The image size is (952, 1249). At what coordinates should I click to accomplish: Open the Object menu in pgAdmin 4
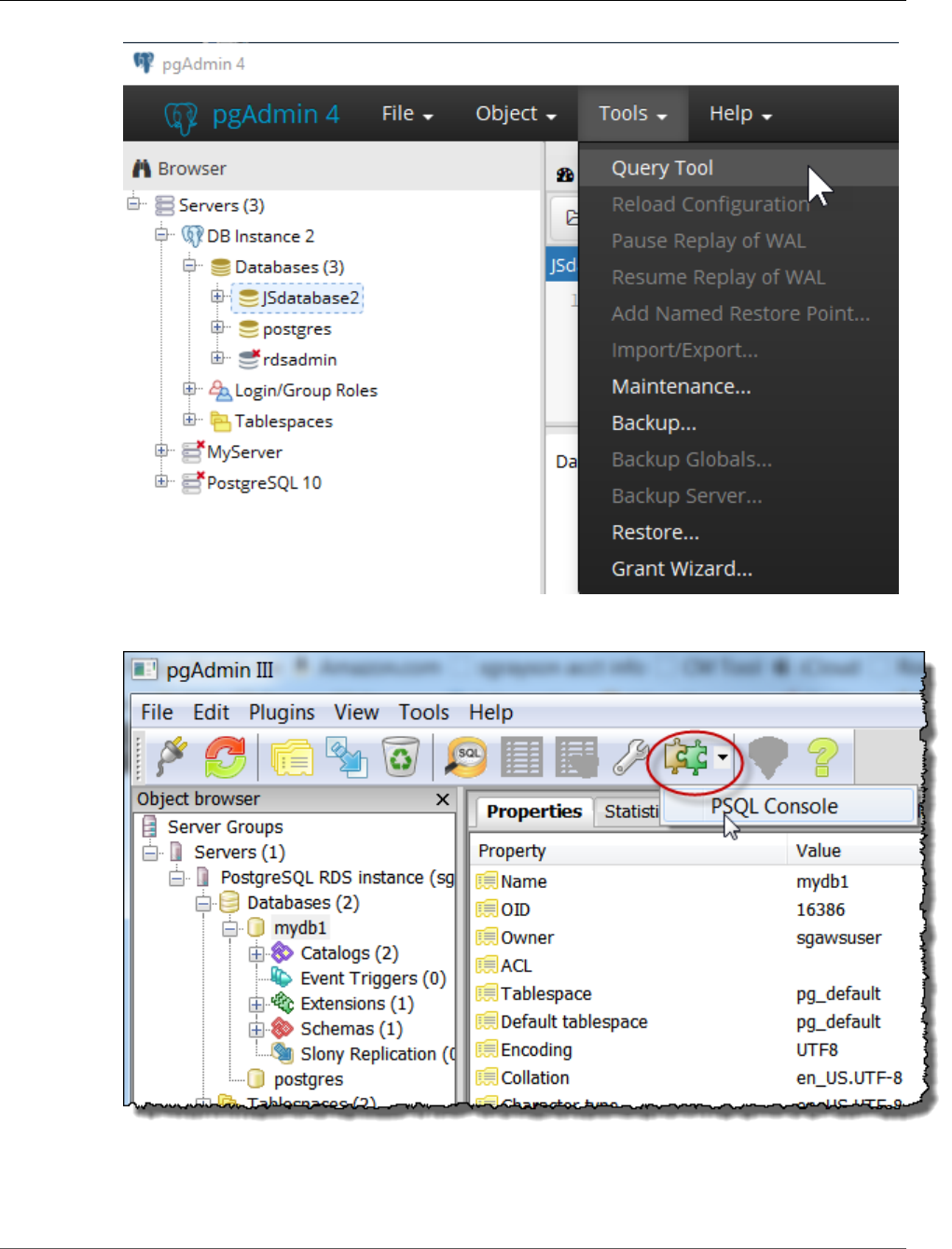coord(516,114)
